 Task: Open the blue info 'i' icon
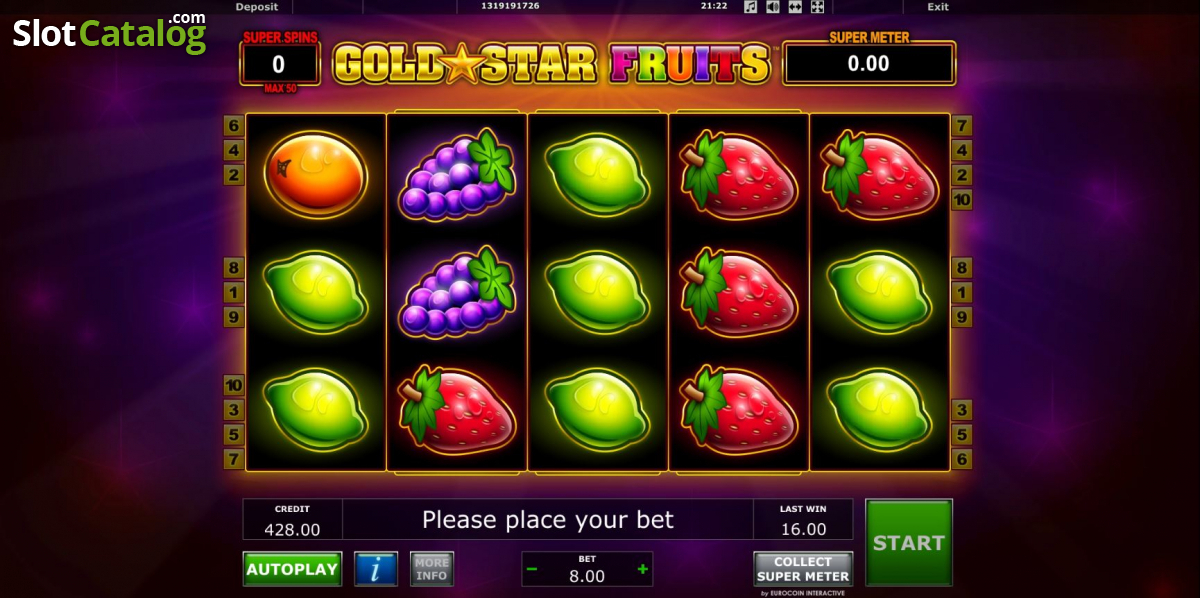376,569
